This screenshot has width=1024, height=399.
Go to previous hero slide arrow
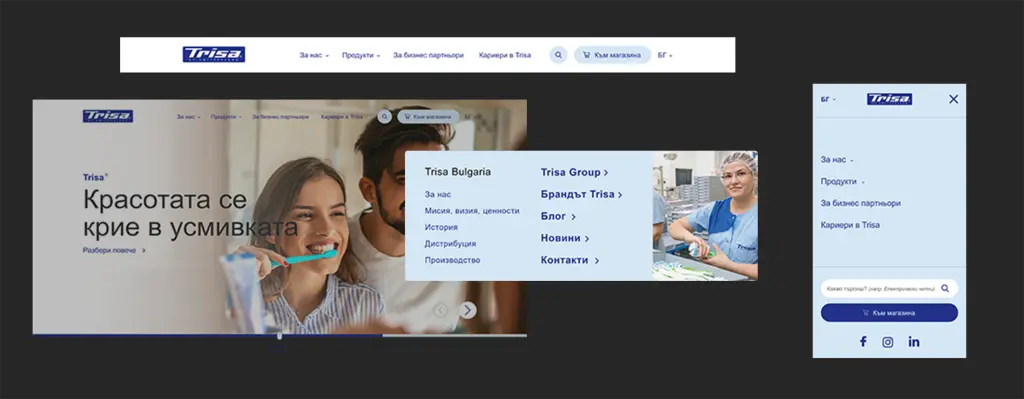[441, 310]
